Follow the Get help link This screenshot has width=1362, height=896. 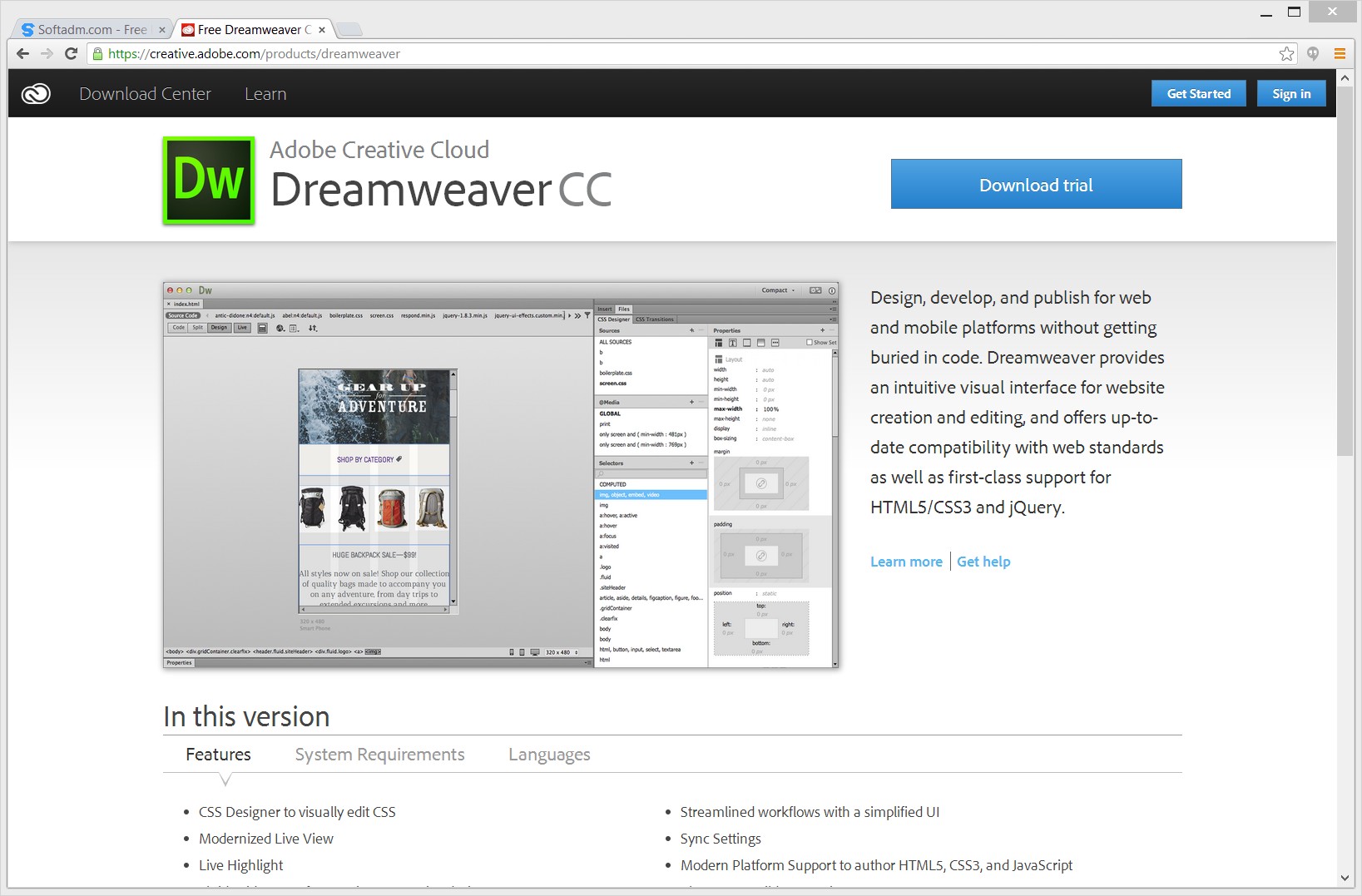click(x=983, y=562)
